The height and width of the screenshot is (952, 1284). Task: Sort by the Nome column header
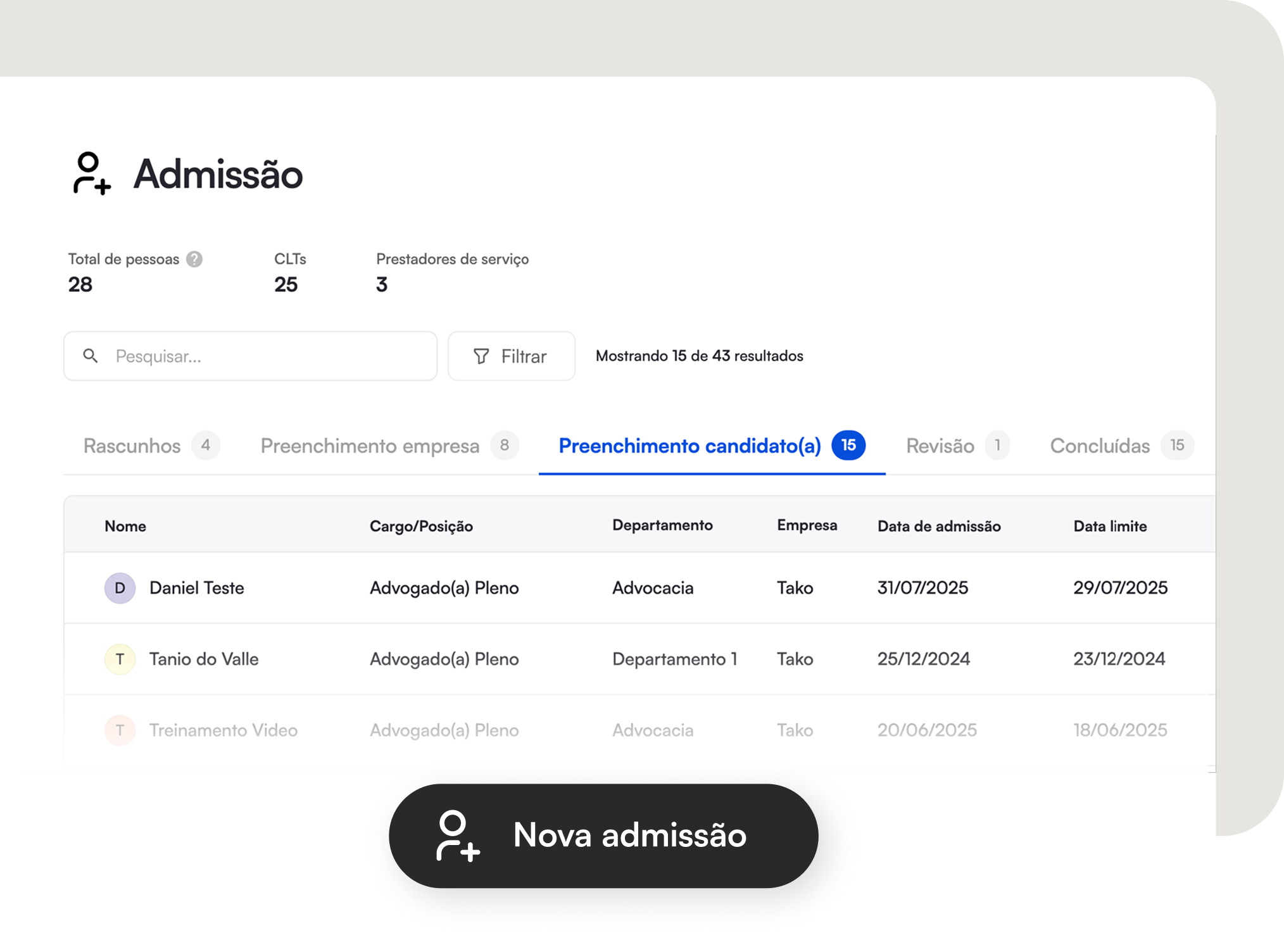125,526
